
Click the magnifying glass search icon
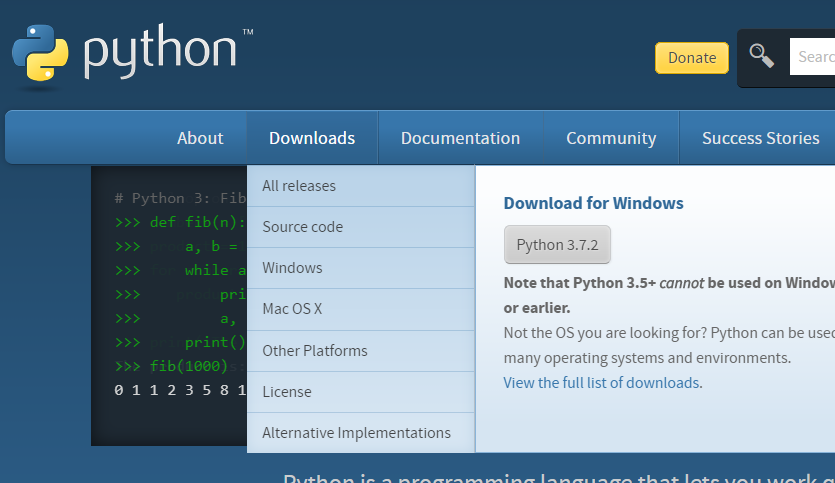pyautogui.click(x=762, y=56)
